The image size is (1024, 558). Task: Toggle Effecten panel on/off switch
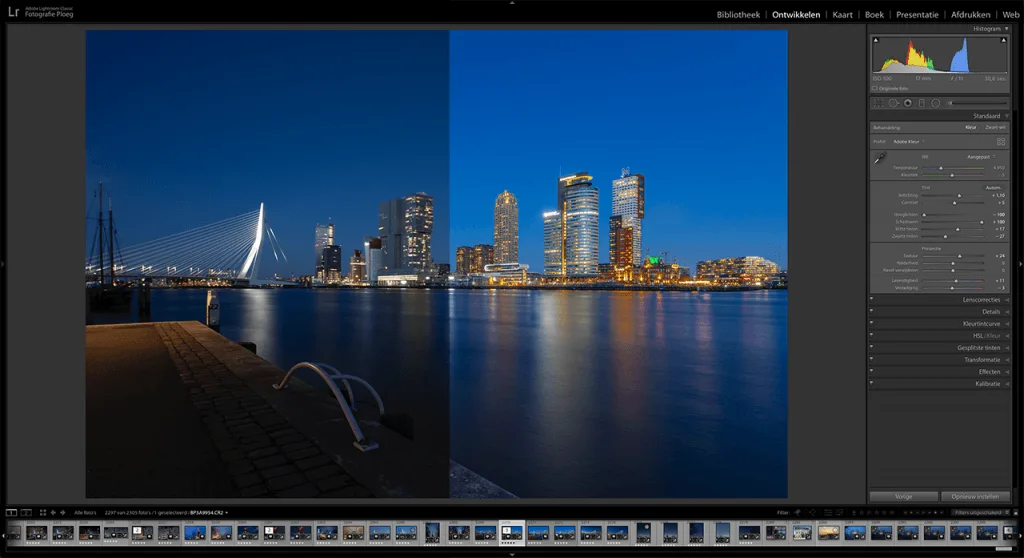click(x=872, y=371)
